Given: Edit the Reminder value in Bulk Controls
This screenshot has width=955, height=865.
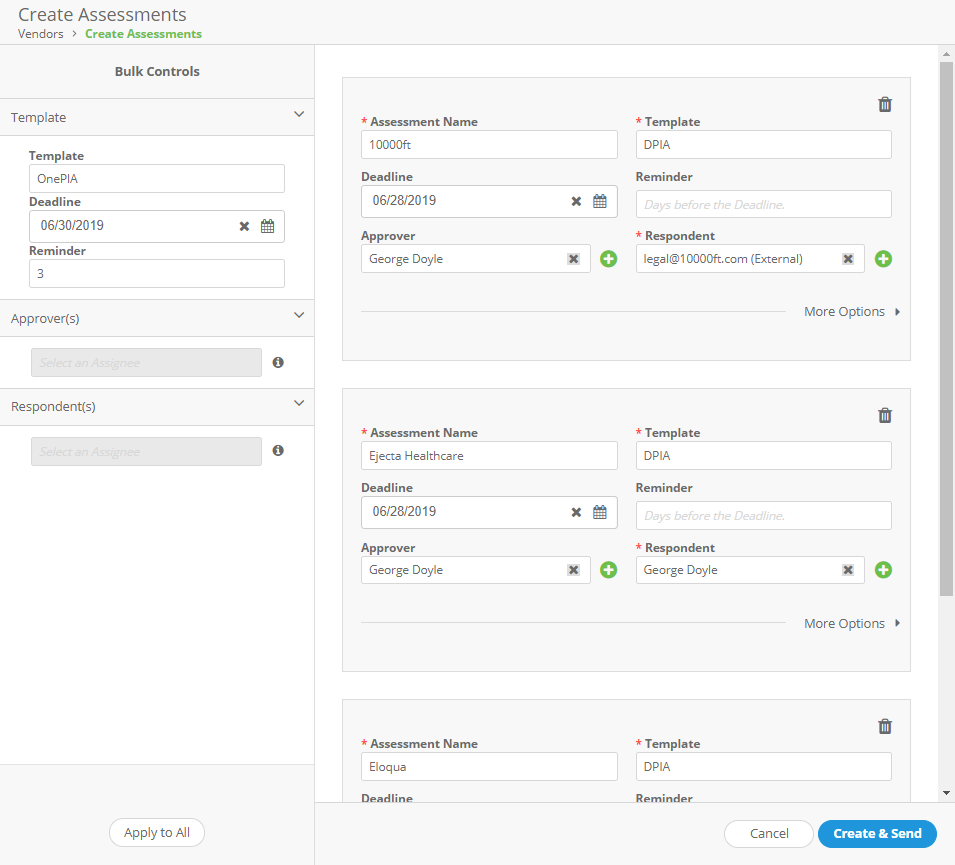Looking at the screenshot, I should 156,273.
